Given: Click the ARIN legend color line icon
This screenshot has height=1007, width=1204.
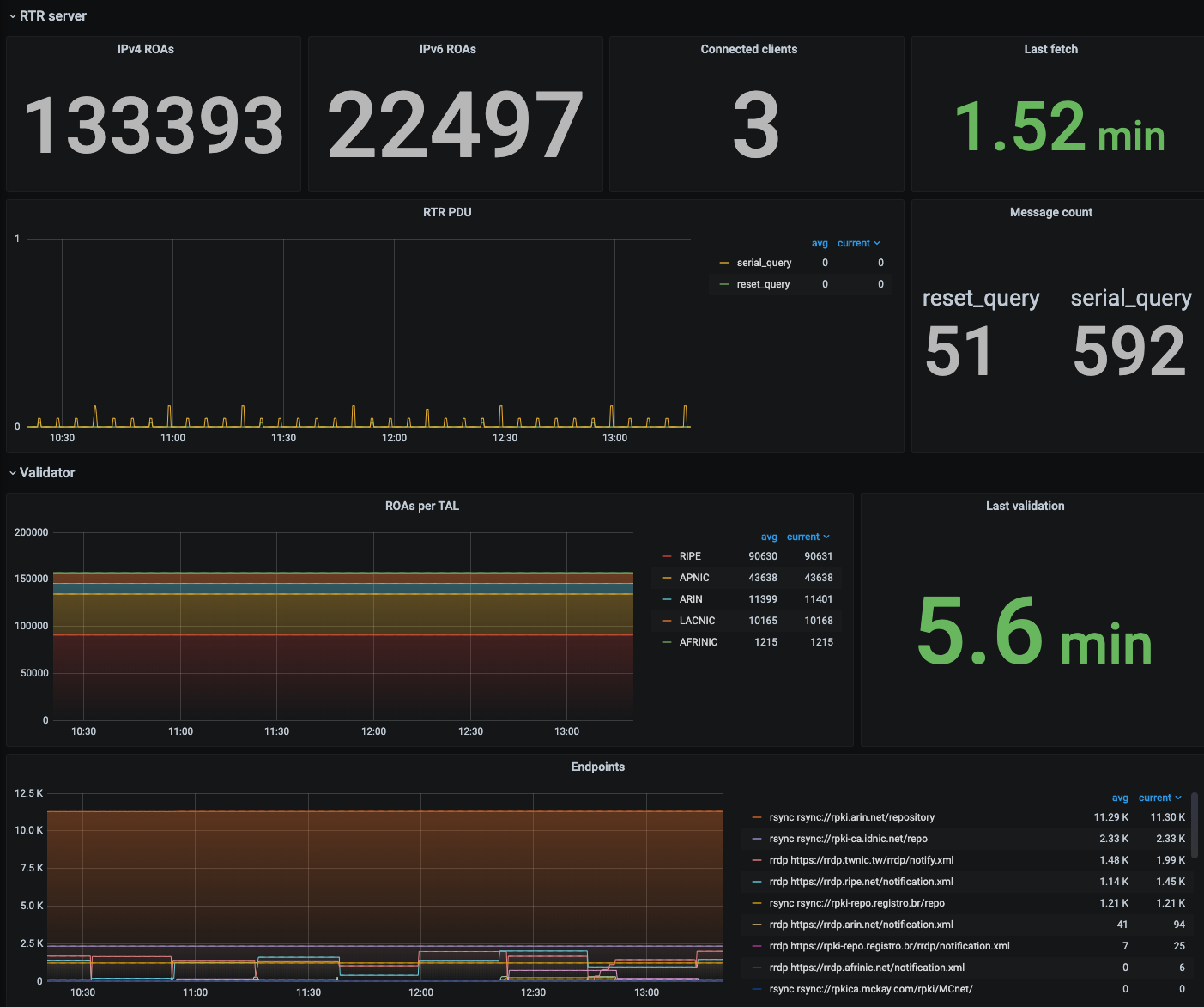Looking at the screenshot, I should (x=667, y=600).
